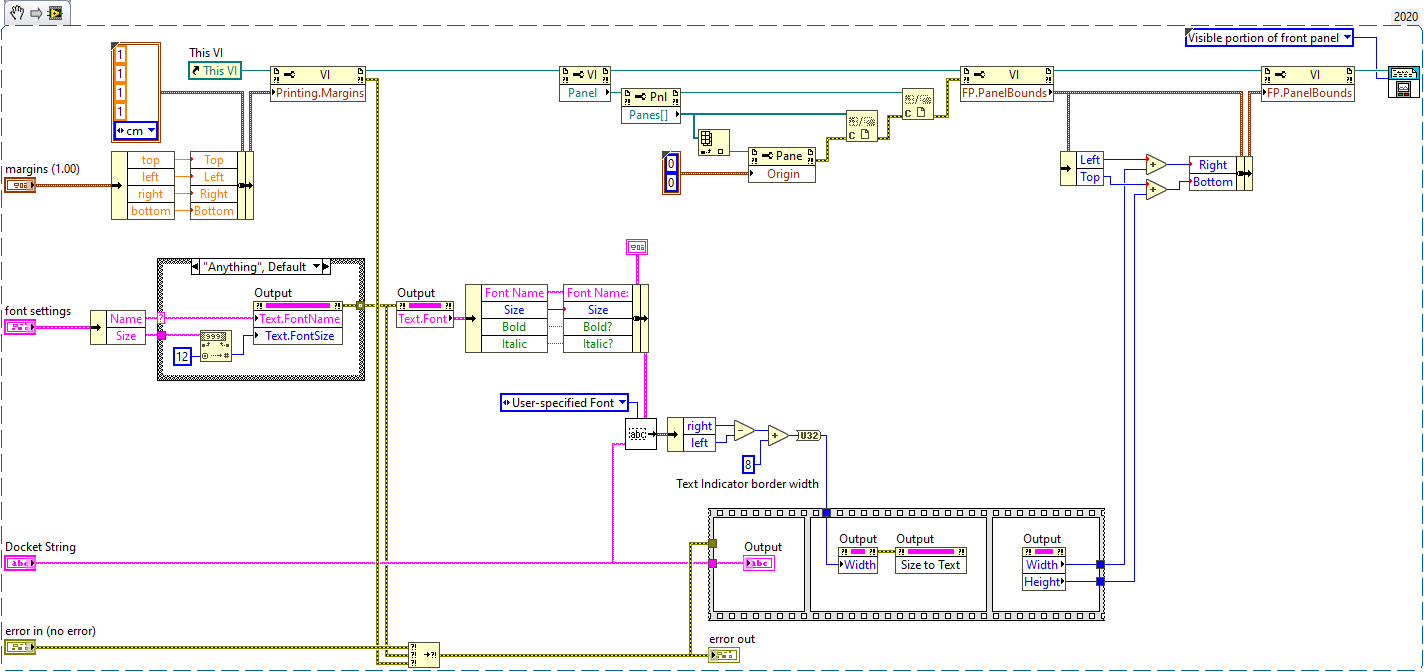Select the Print VI panel icon
Image resolution: width=1424 pixels, height=672 pixels.
coord(1402,82)
